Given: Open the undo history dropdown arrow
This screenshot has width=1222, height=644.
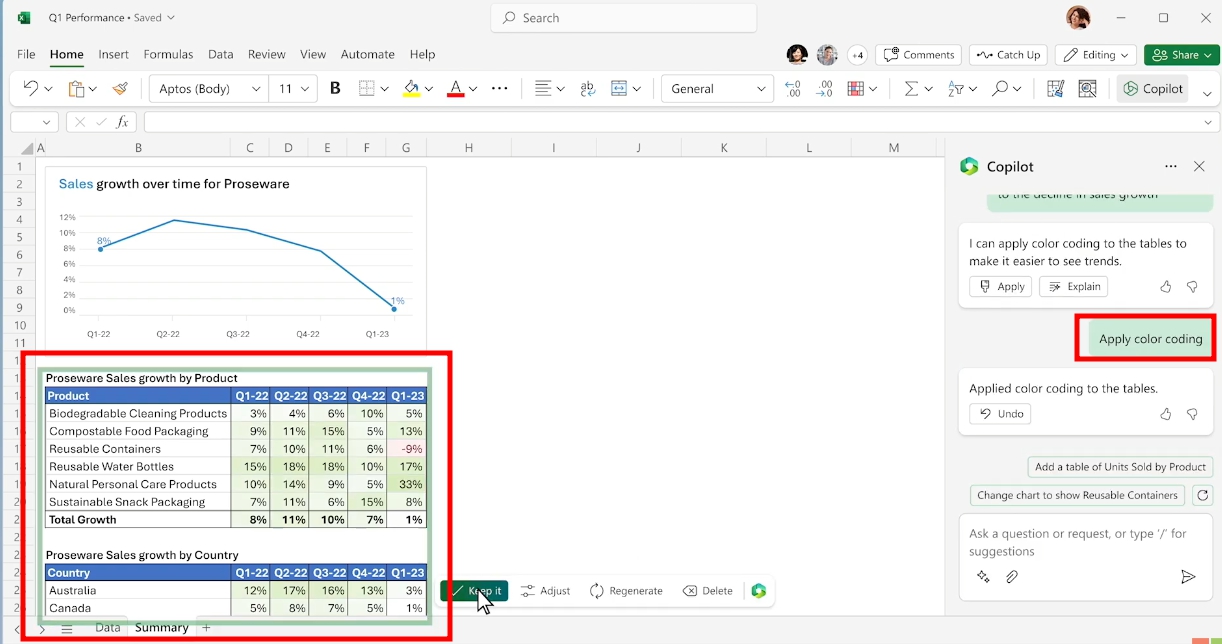Looking at the screenshot, I should (48, 89).
